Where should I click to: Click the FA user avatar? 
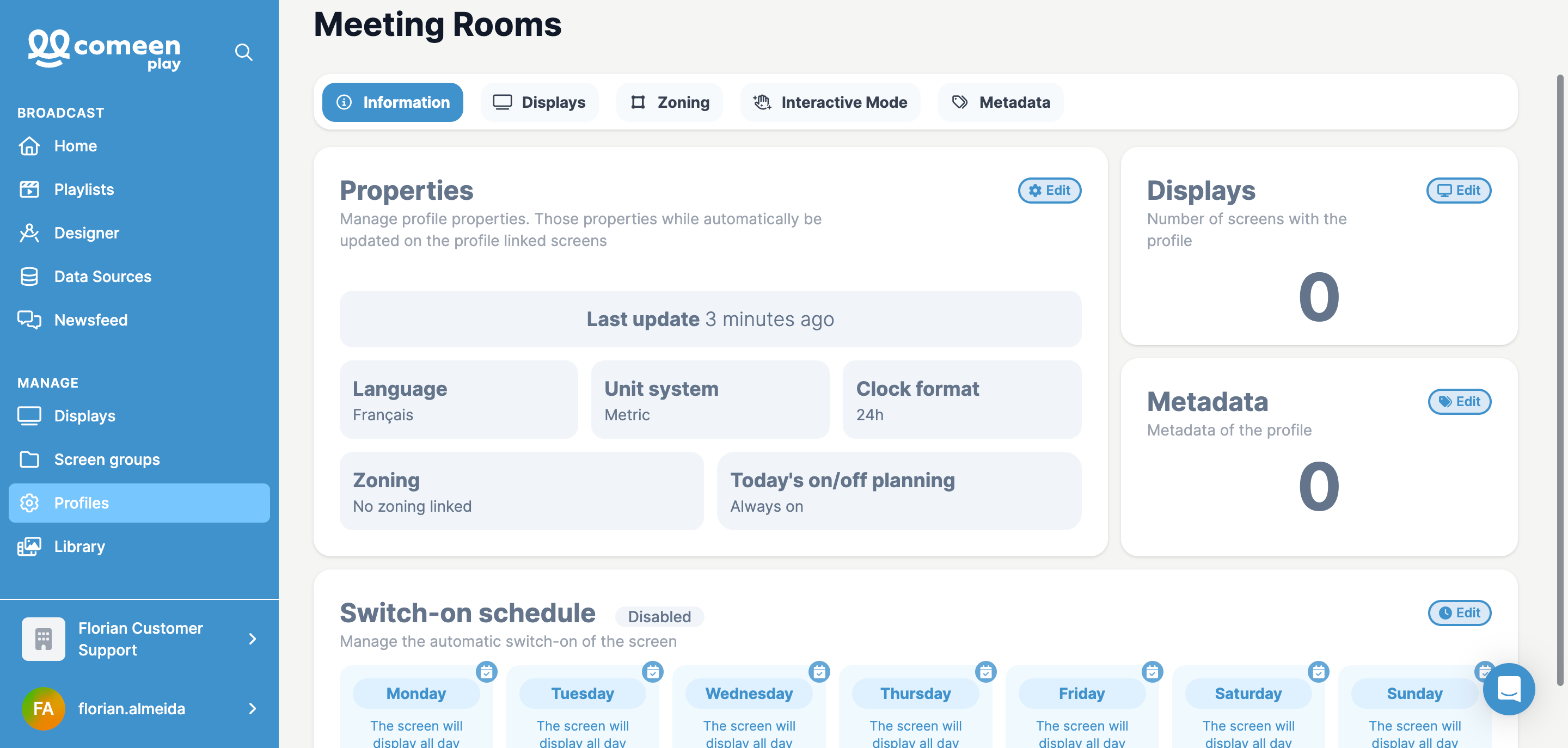click(x=43, y=708)
